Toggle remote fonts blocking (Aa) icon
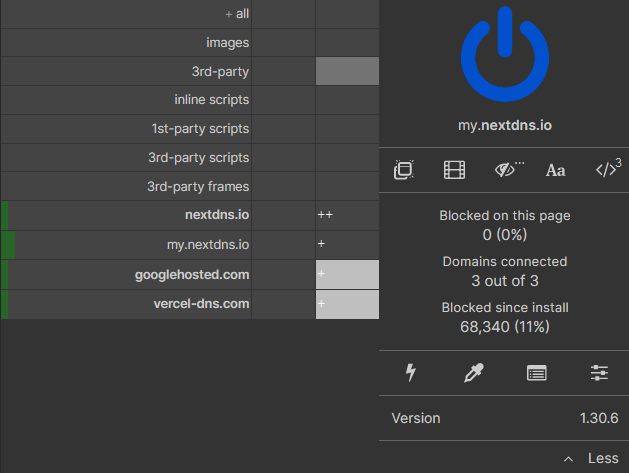Viewport: 629px width, 473px height. [x=556, y=170]
